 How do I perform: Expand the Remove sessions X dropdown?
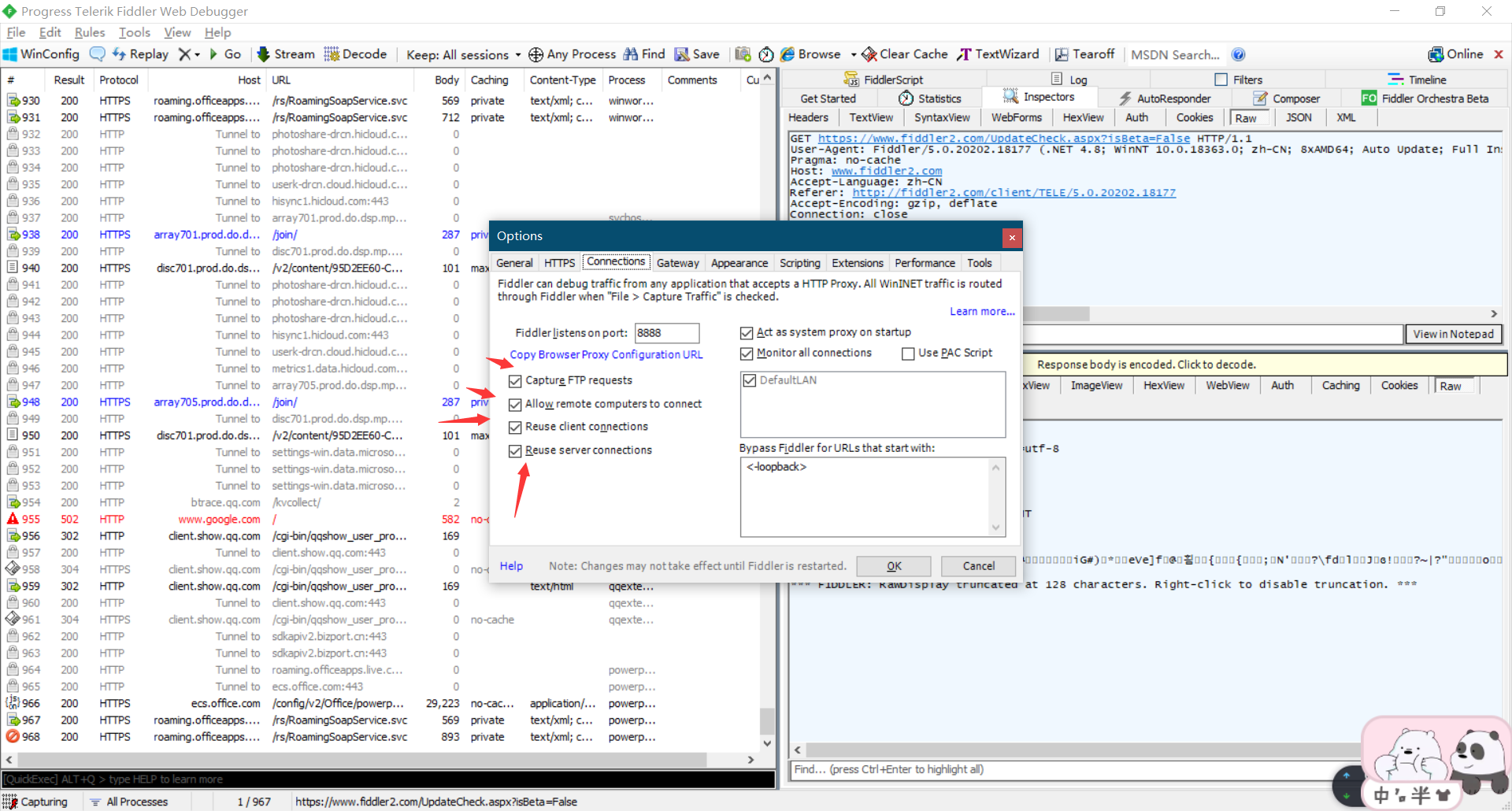tap(197, 55)
